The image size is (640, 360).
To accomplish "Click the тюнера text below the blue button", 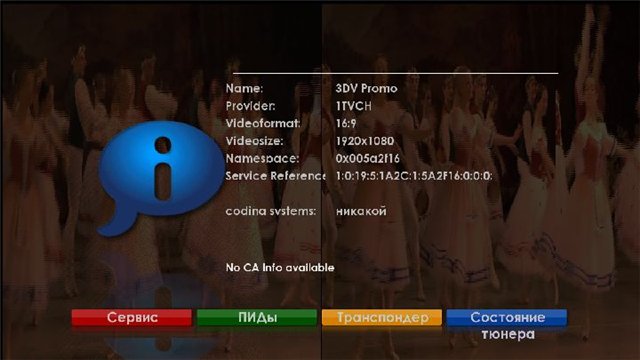I will [x=508, y=334].
